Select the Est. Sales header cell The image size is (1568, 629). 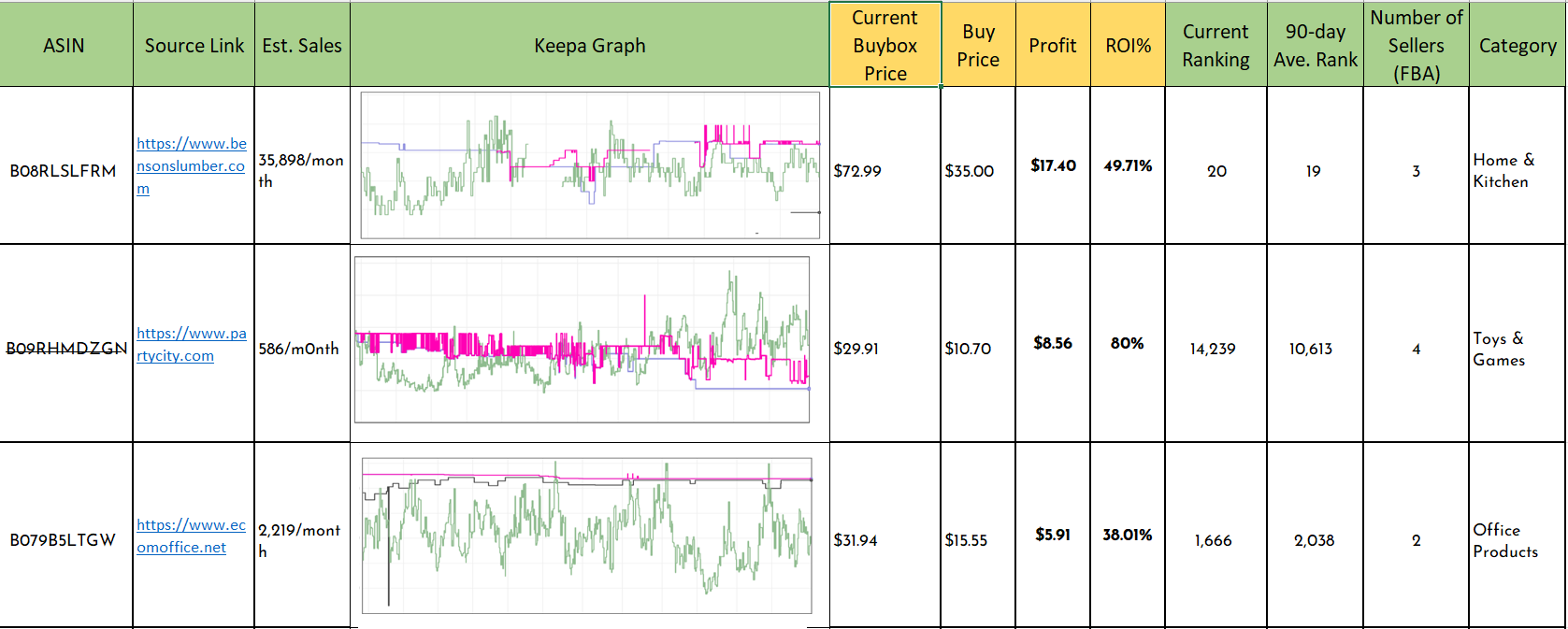(302, 45)
